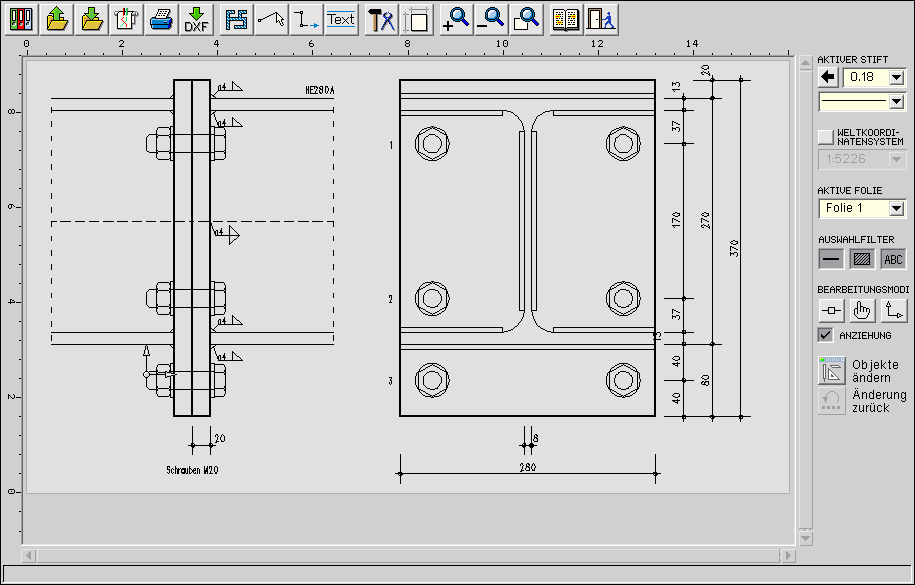Open the handbook book icon
The width and height of the screenshot is (915, 585).
pos(566,19)
